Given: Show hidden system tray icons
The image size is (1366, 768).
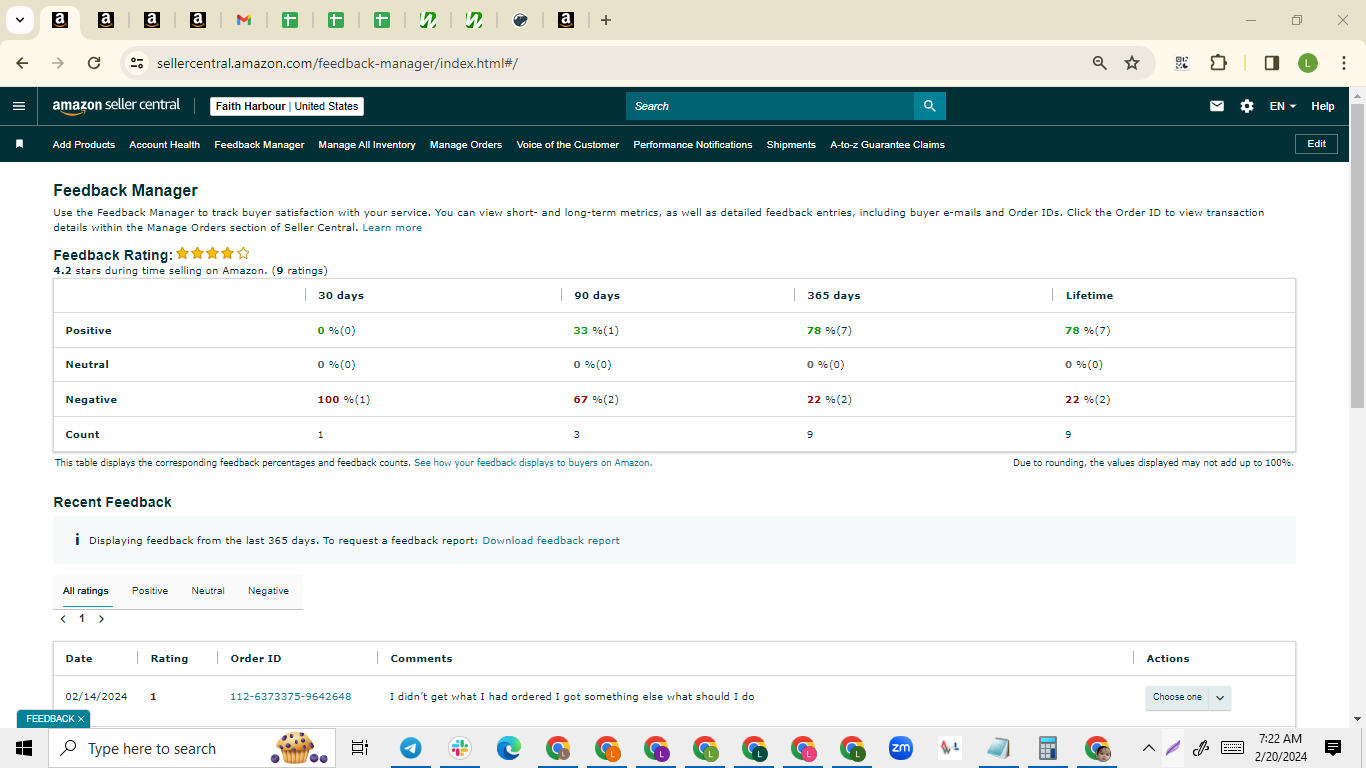Looking at the screenshot, I should tap(1148, 748).
